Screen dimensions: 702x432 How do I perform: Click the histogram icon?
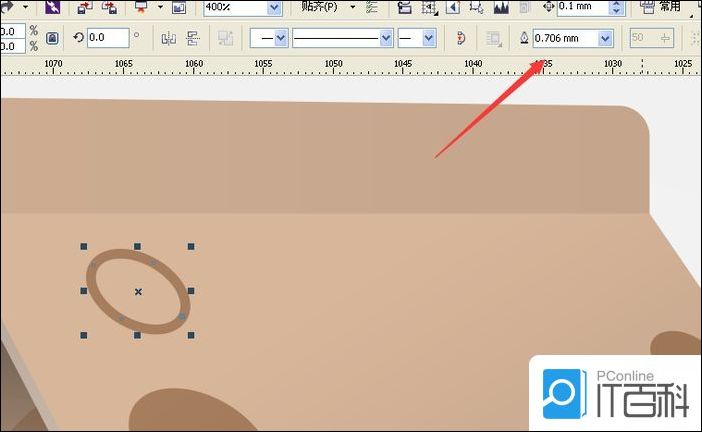coord(501,7)
